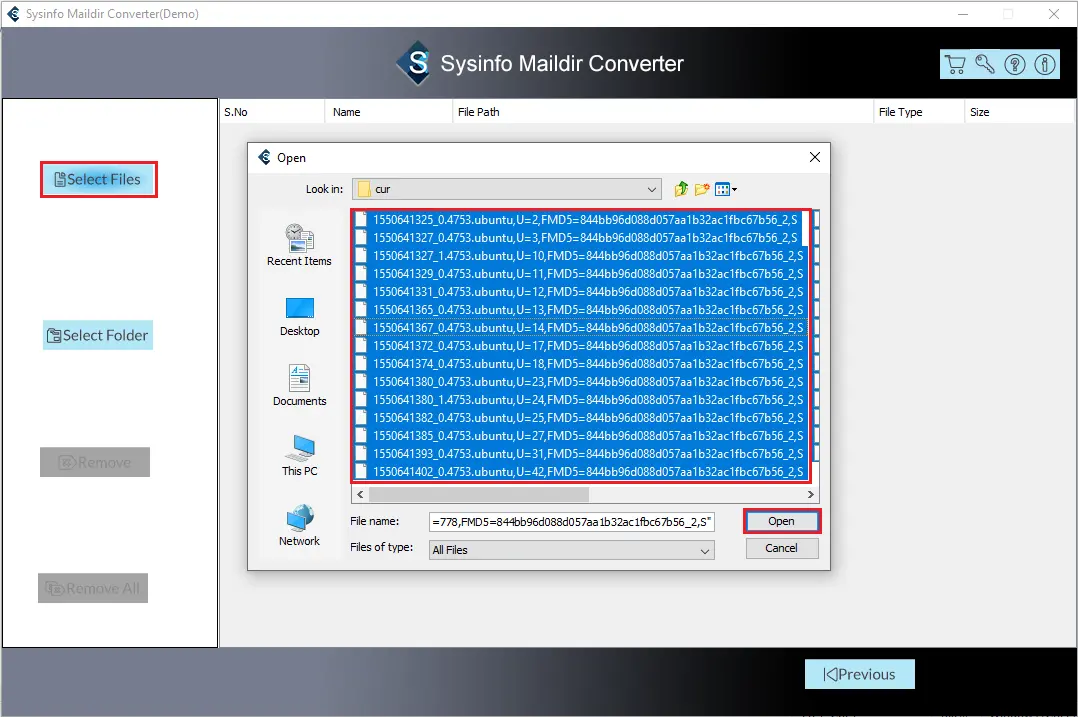
Task: Click the Select Folder button
Action: 98,335
